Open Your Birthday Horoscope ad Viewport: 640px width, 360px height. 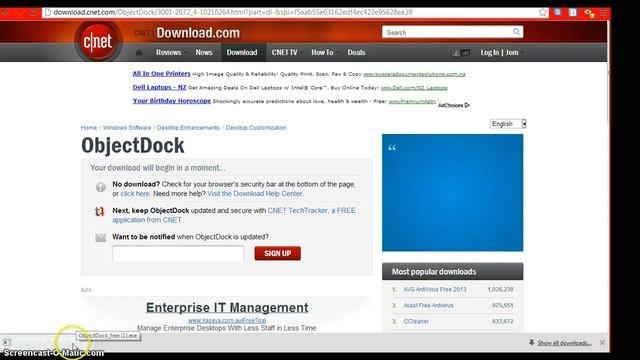click(171, 101)
